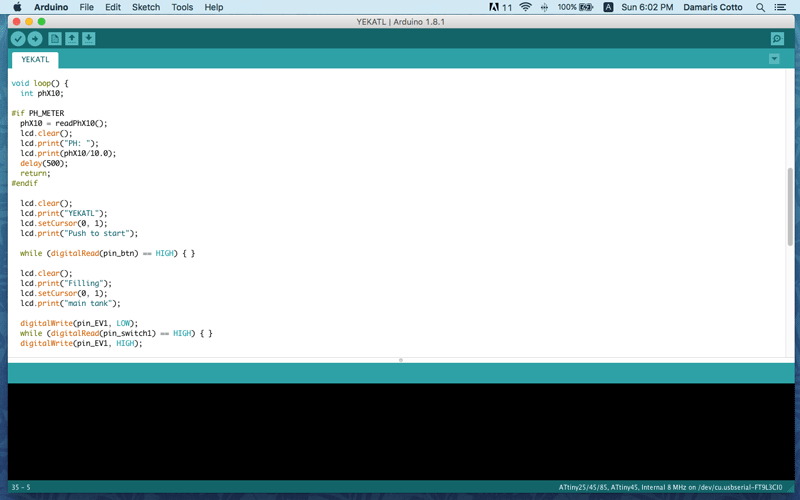Save the sketch with Save icon
Screen dimensions: 800x500
(x=88, y=39)
